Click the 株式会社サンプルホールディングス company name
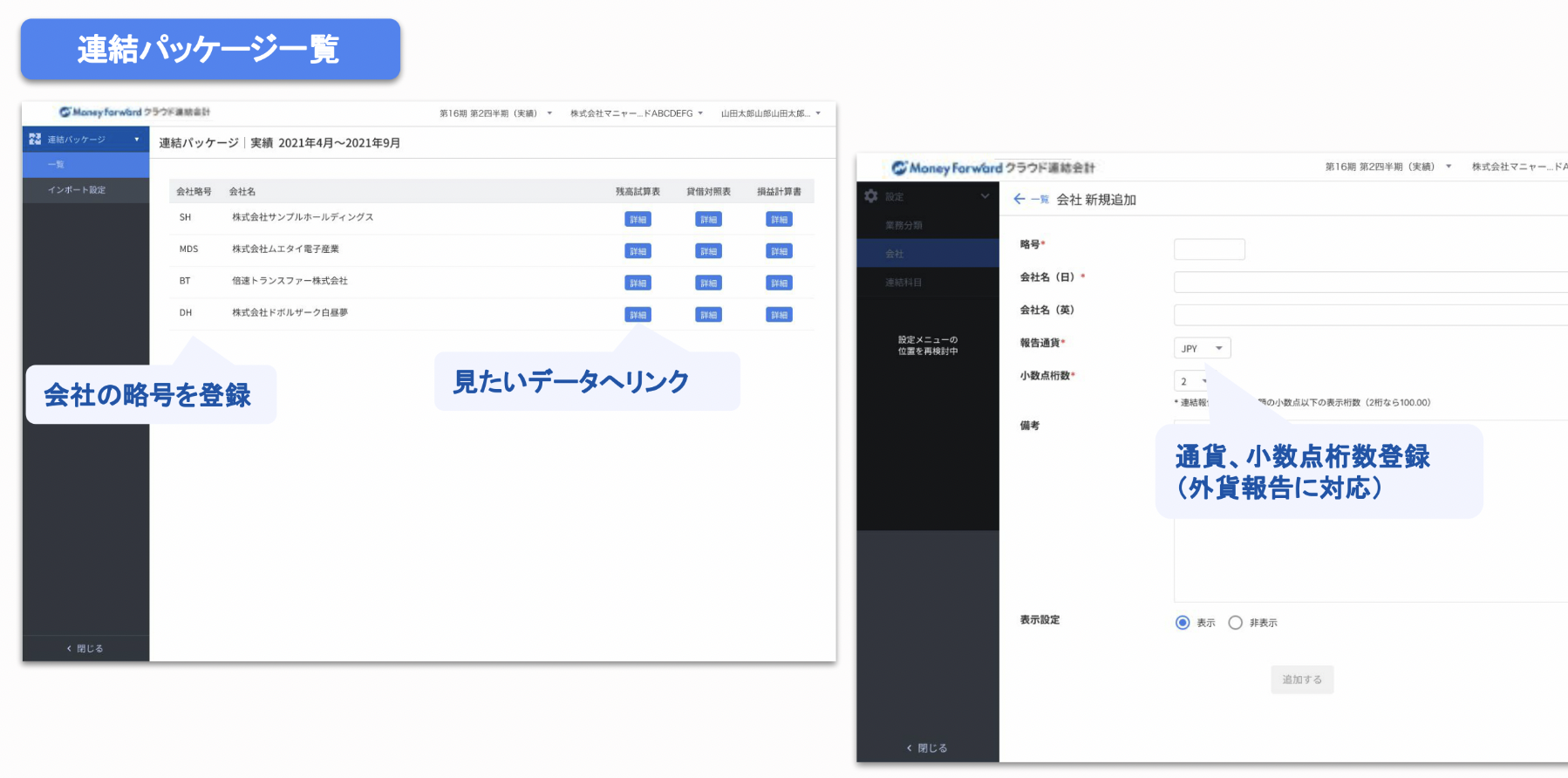This screenshot has height=778, width=1568. tap(303, 217)
